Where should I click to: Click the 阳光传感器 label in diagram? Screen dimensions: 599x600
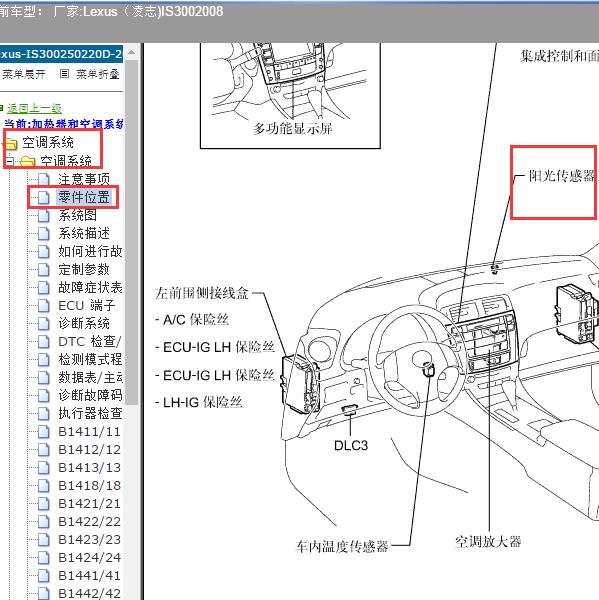pos(562,175)
